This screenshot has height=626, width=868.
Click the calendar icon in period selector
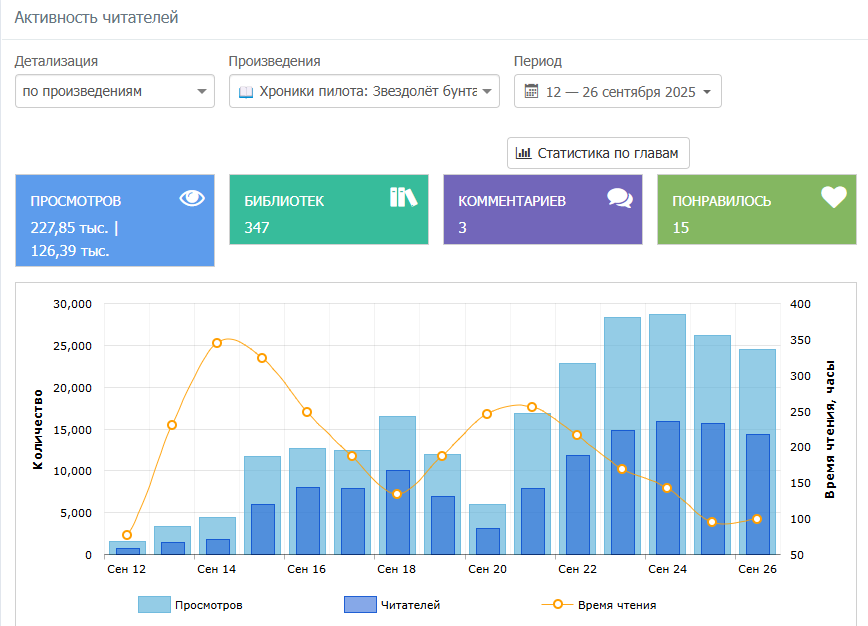tap(531, 91)
